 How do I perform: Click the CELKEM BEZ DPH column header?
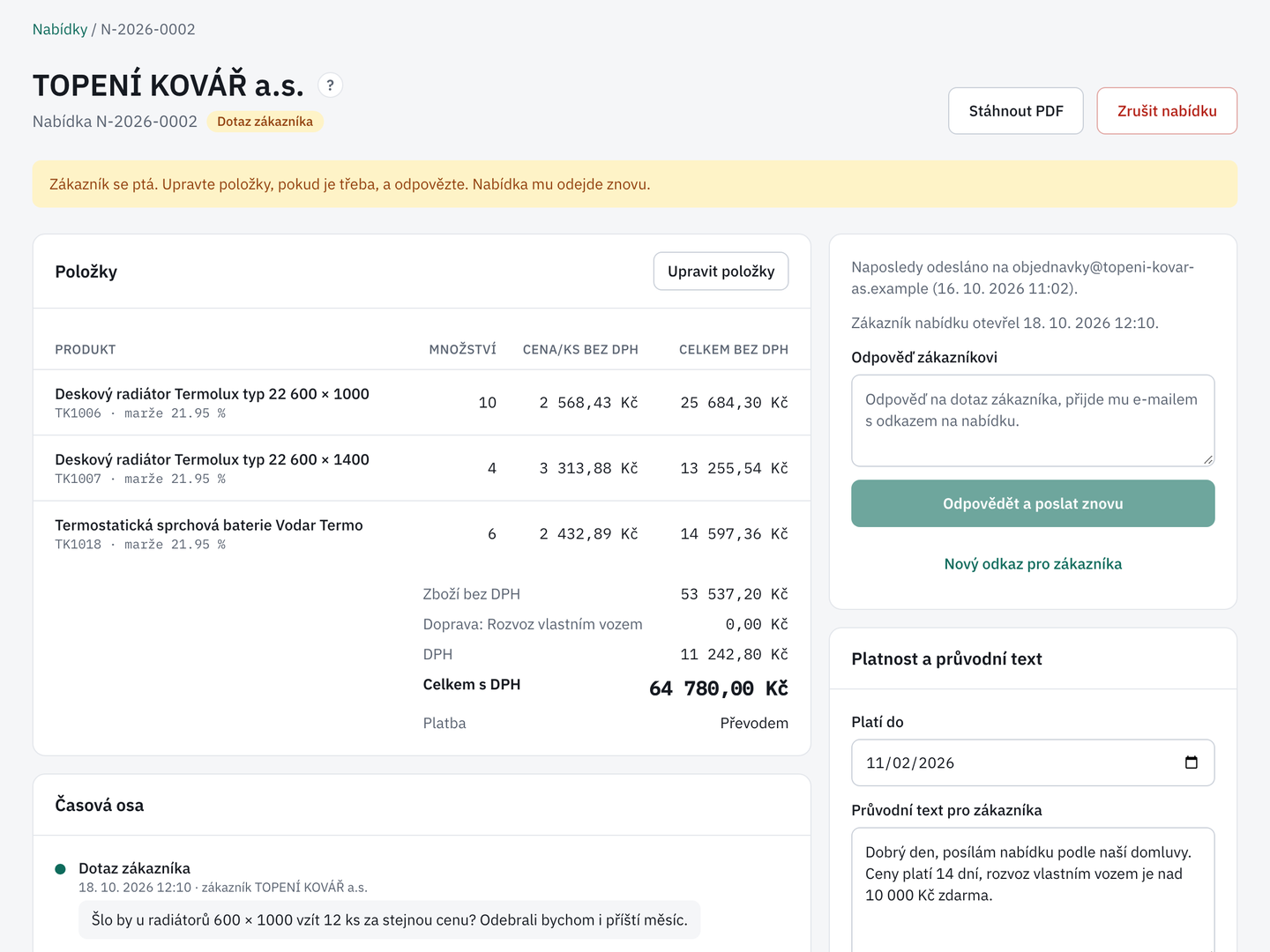point(734,350)
